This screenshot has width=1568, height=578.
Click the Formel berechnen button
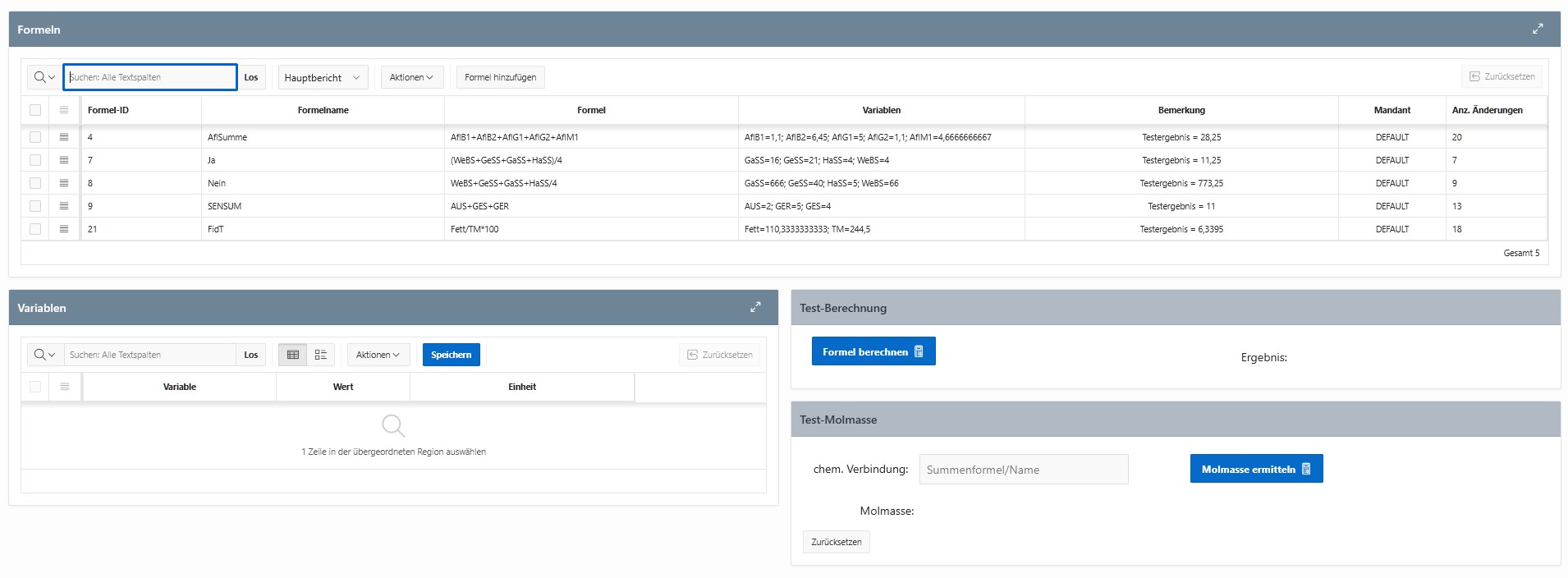pyautogui.click(x=873, y=351)
